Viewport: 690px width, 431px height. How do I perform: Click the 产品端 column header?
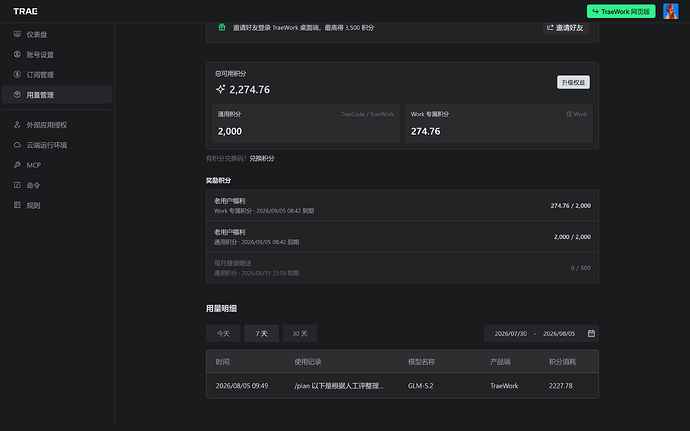click(500, 362)
